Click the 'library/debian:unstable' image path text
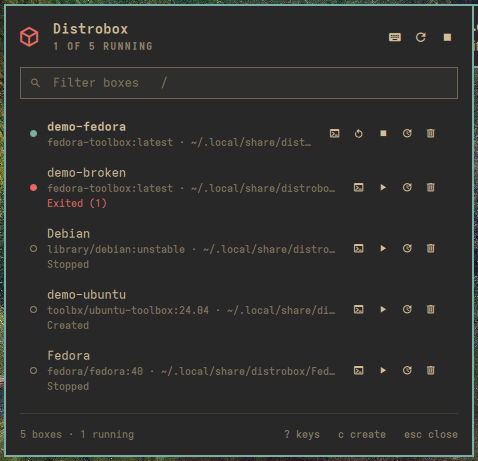This screenshot has height=461, width=478. point(116,249)
